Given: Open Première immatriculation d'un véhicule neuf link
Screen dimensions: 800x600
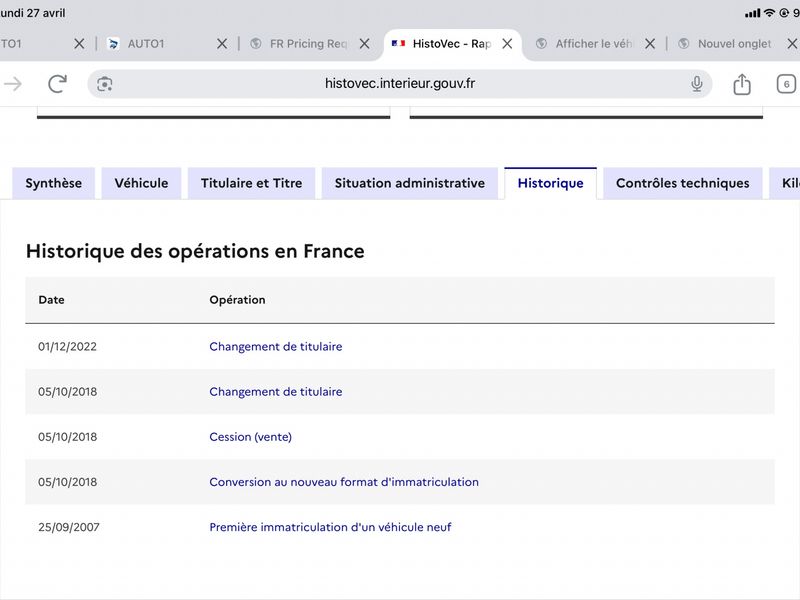Looking at the screenshot, I should coord(330,527).
